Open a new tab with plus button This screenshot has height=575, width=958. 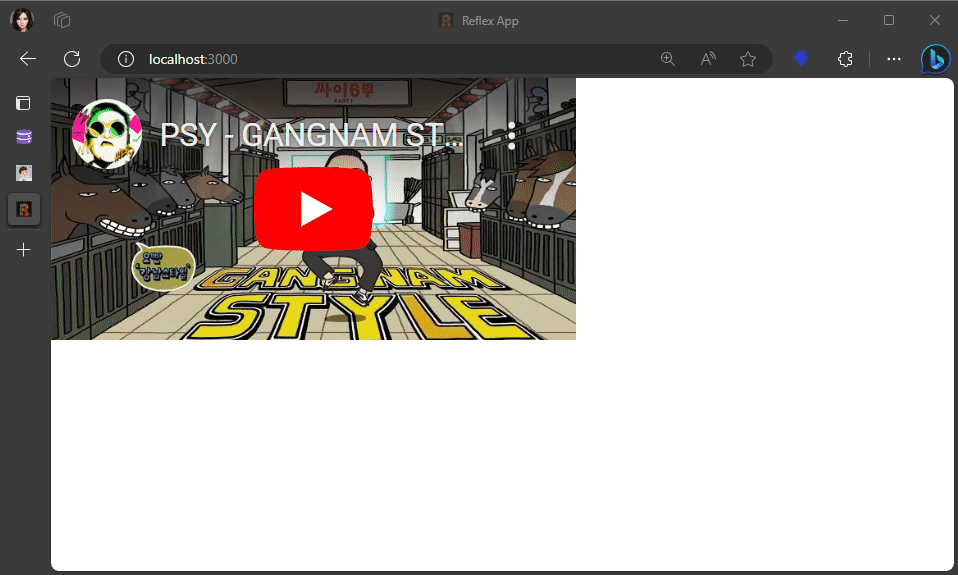[23, 250]
